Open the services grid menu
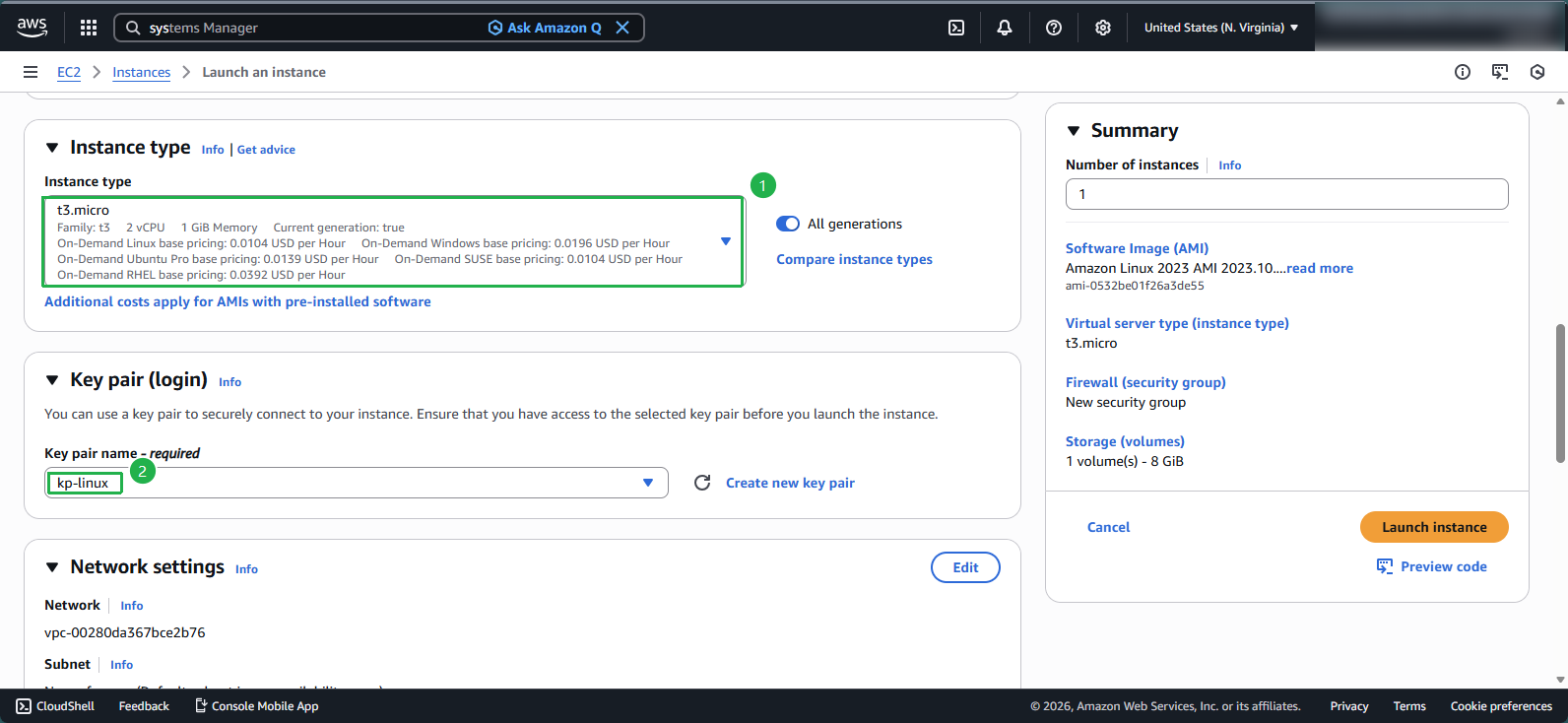This screenshot has height=723, width=1568. click(89, 28)
